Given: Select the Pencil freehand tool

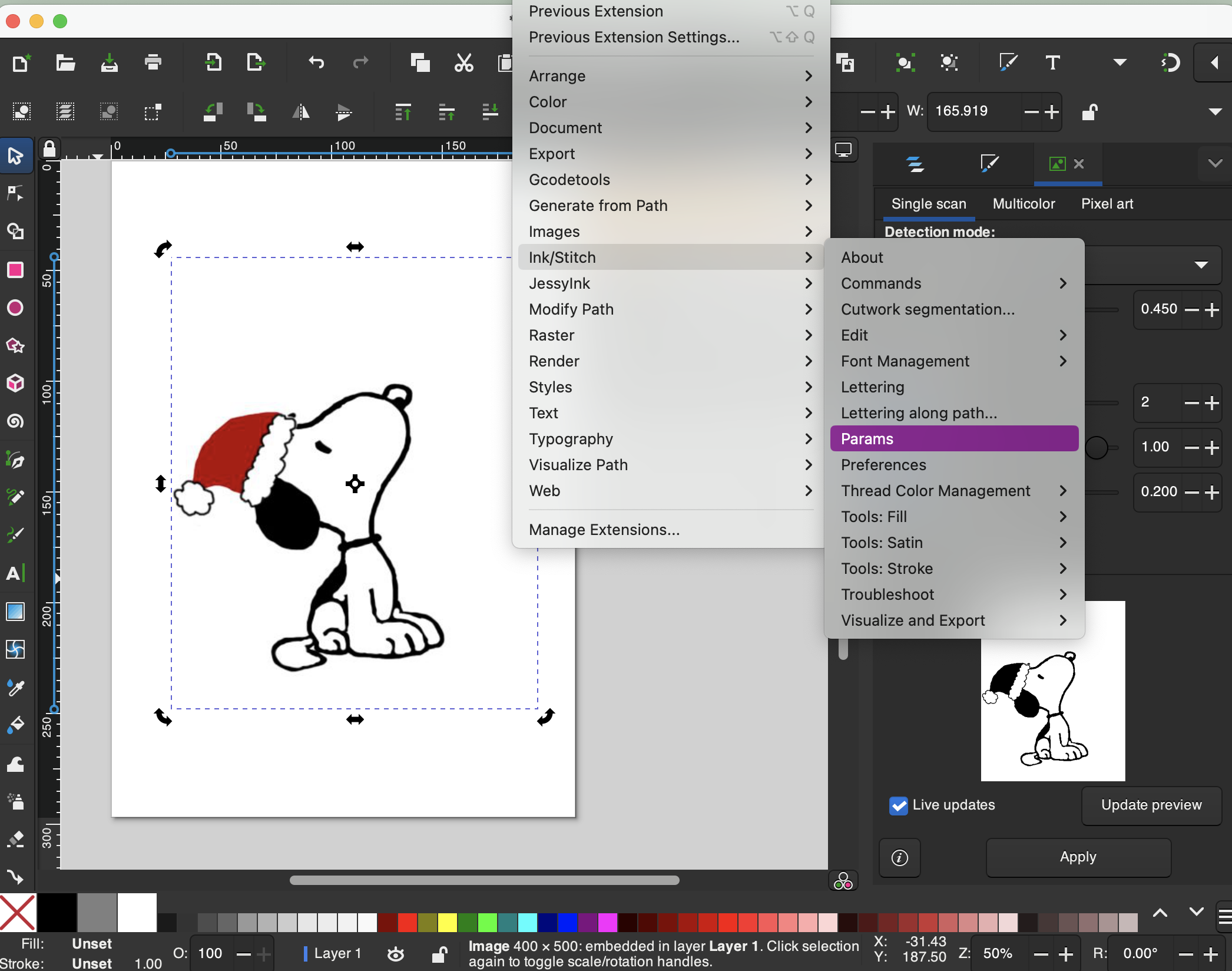Looking at the screenshot, I should (x=16, y=497).
